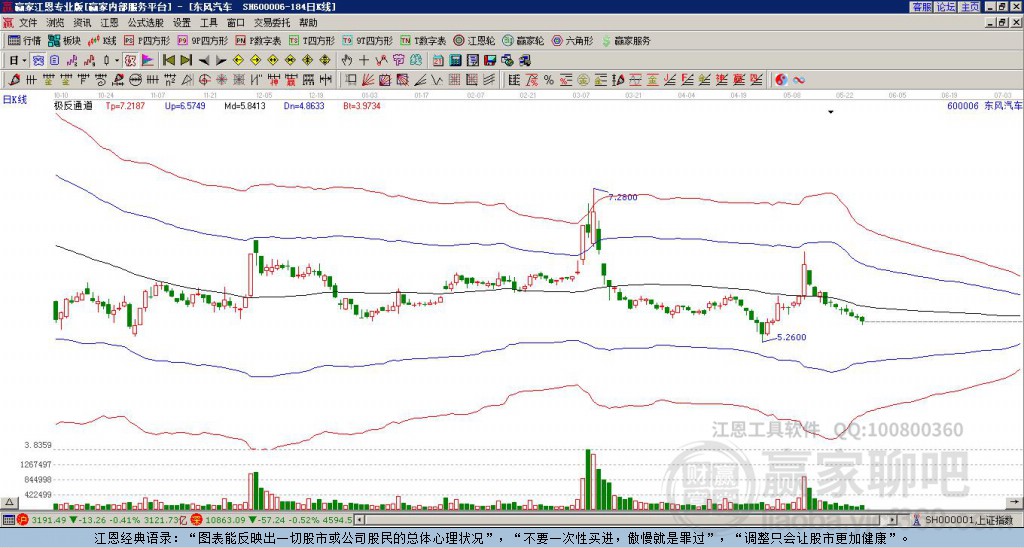Click the right arrow button beside volume pane
Screen dimensions: 1024x548
[1015, 502]
